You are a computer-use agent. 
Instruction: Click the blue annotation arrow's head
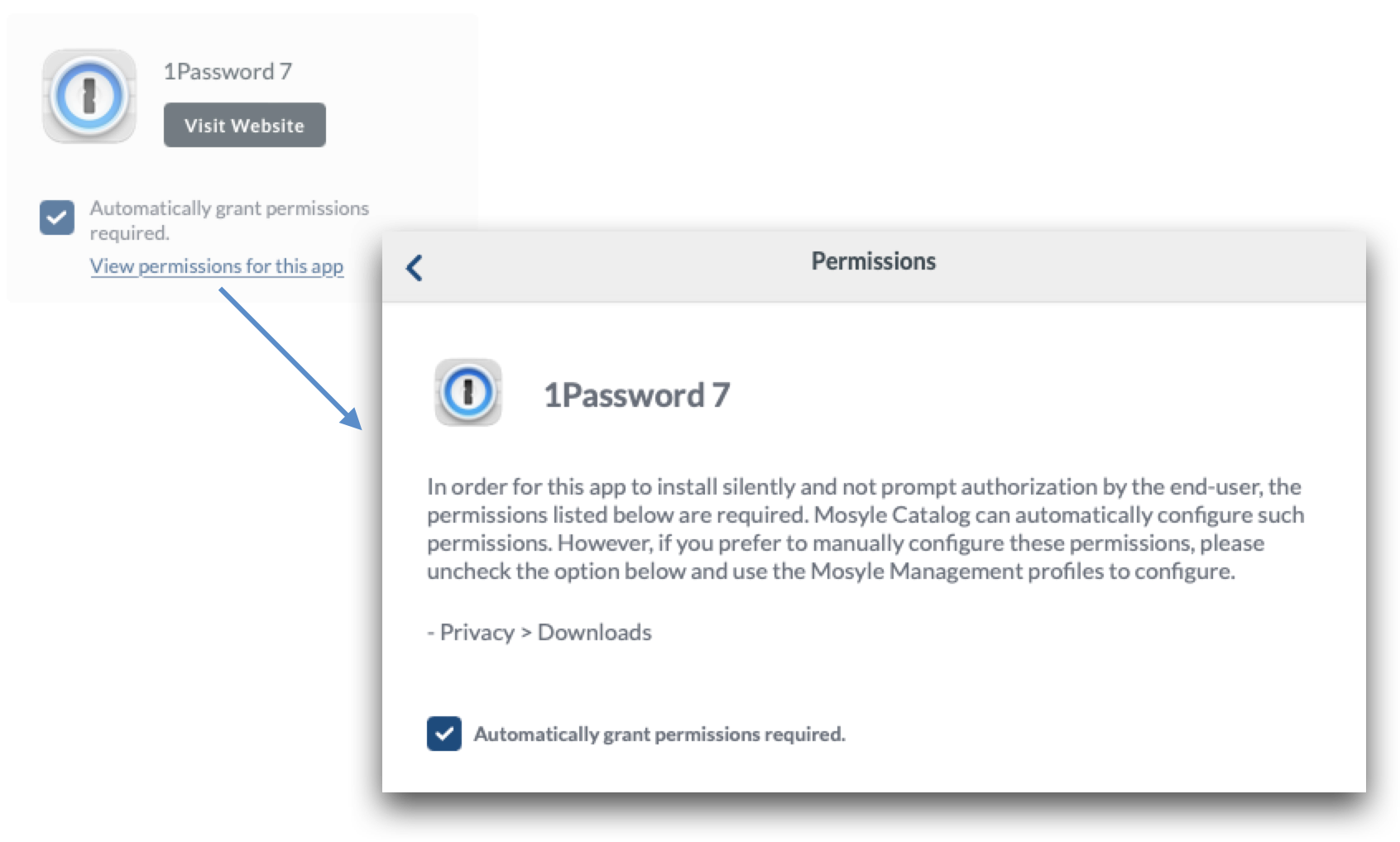[x=353, y=419]
